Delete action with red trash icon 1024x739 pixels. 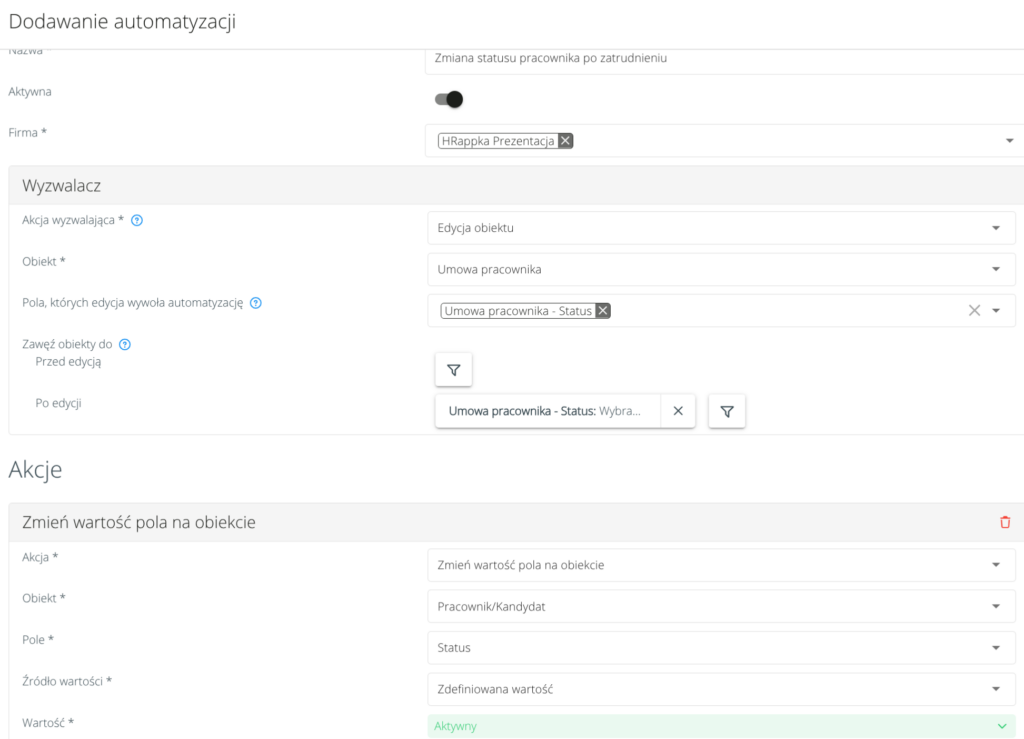[x=1005, y=522]
